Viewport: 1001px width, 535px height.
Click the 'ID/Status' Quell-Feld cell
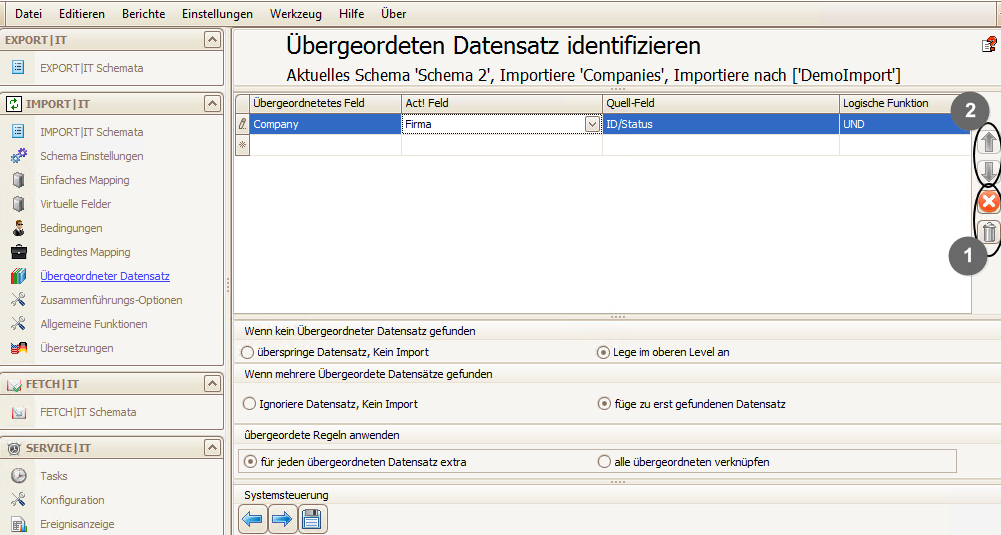click(721, 124)
